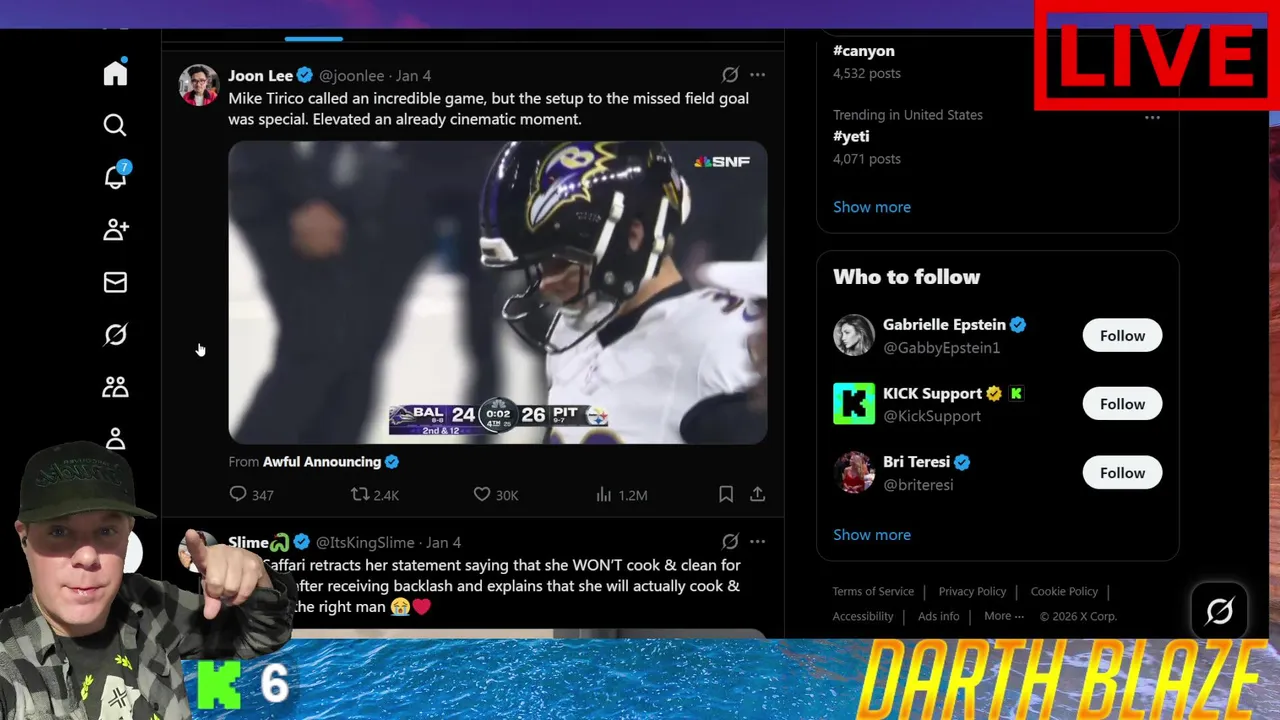
Task: Open the #canyon trend
Action: click(864, 51)
